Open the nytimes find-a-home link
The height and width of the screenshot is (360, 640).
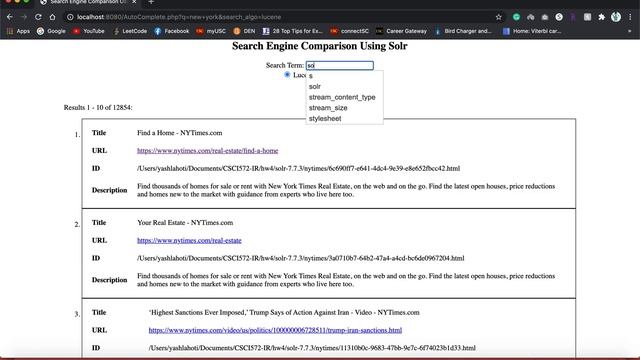click(x=207, y=151)
